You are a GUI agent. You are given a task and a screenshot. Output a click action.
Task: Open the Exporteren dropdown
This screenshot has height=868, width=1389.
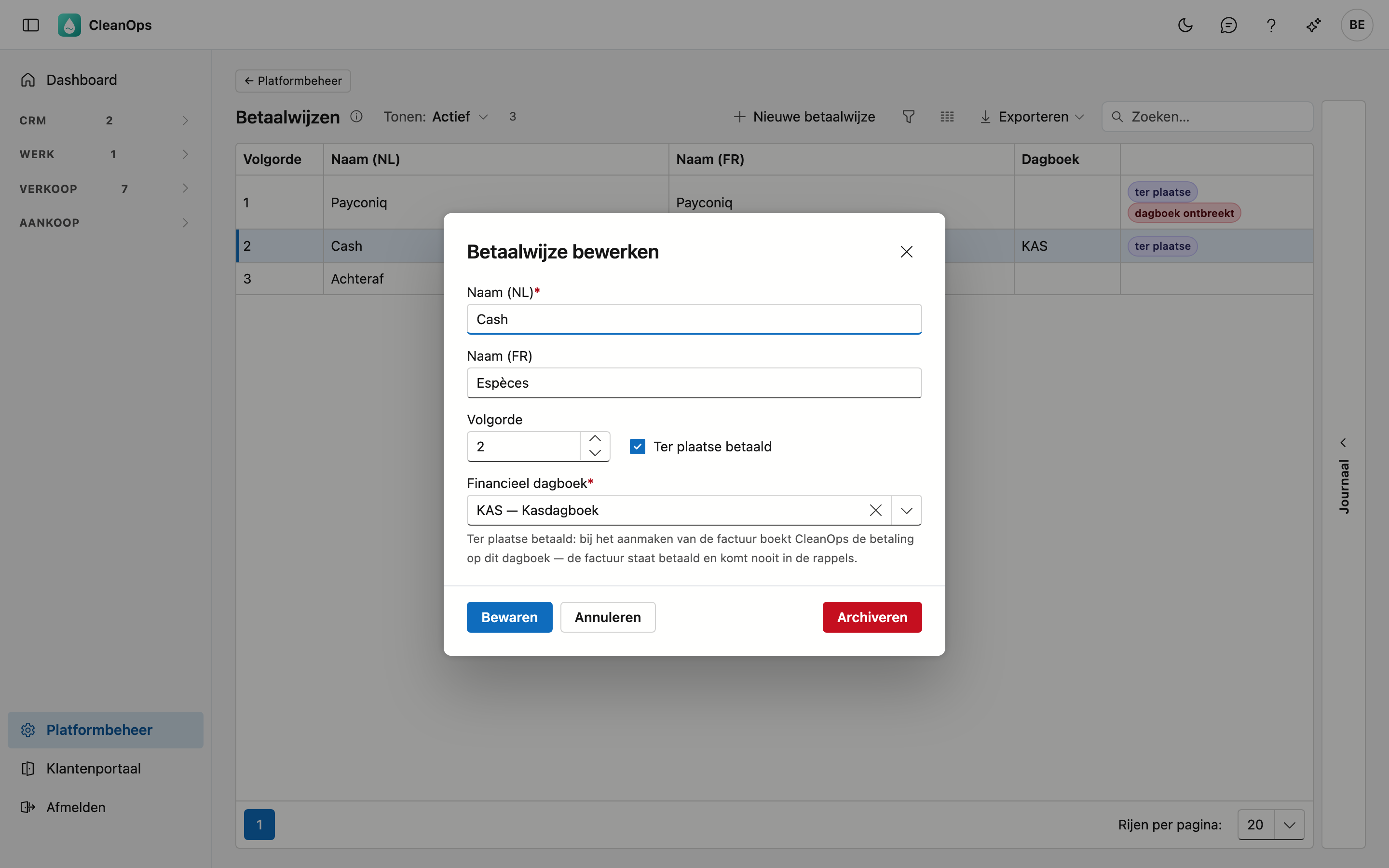1032,117
